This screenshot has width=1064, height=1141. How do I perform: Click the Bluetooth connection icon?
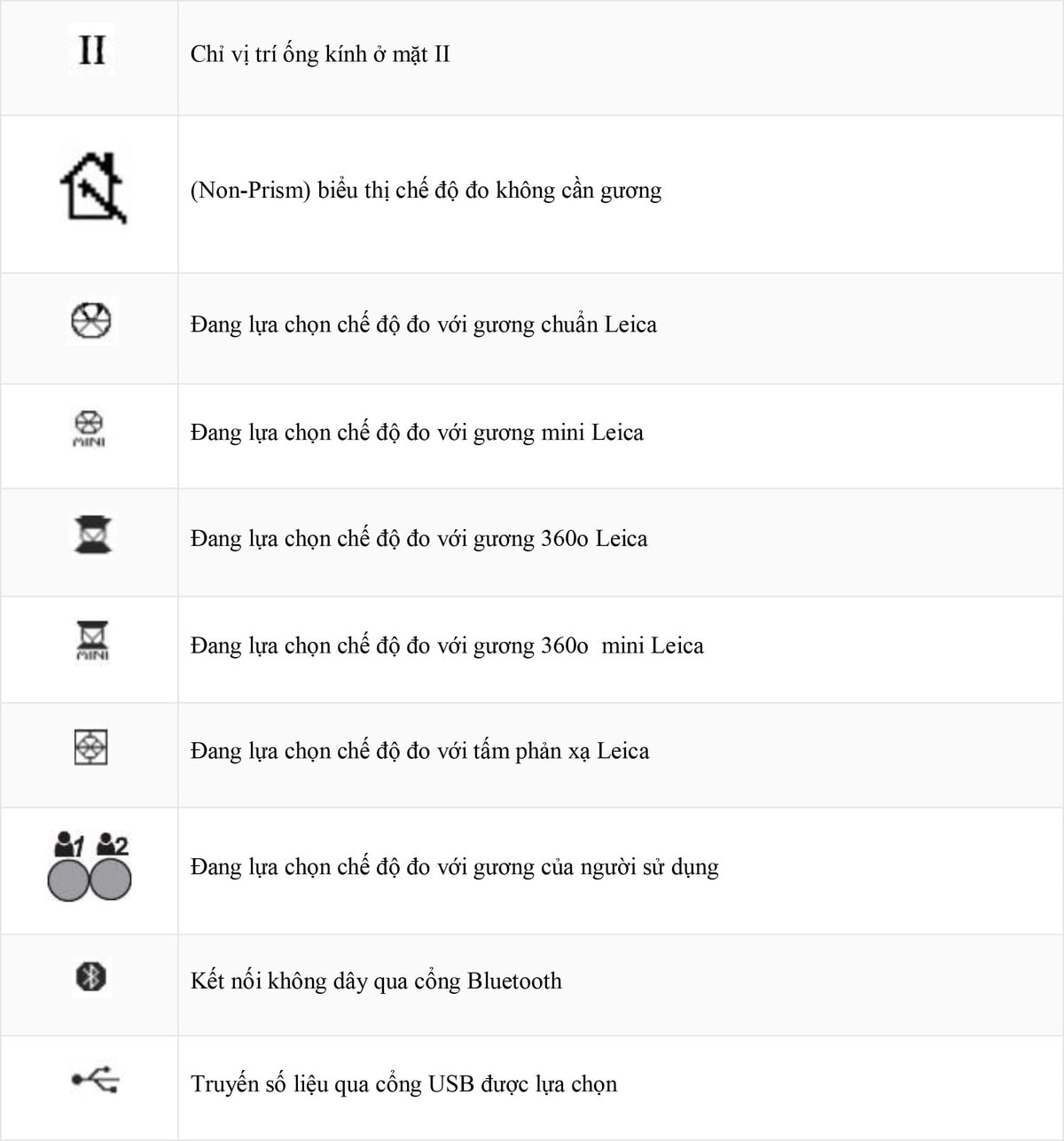[x=90, y=977]
